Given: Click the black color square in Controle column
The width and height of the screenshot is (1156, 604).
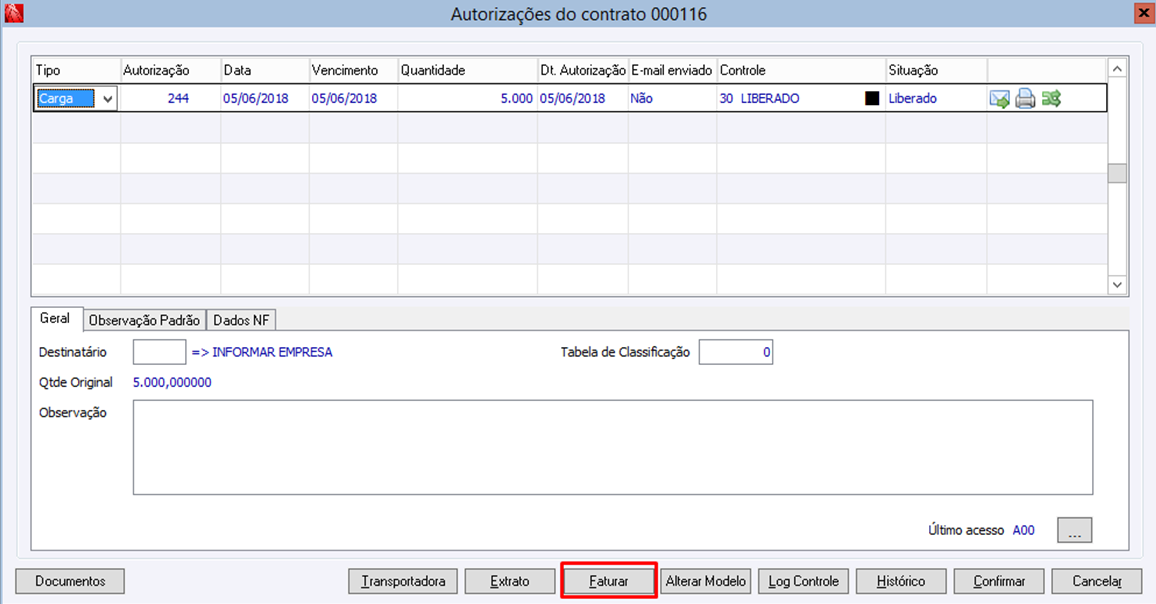Looking at the screenshot, I should [871, 98].
